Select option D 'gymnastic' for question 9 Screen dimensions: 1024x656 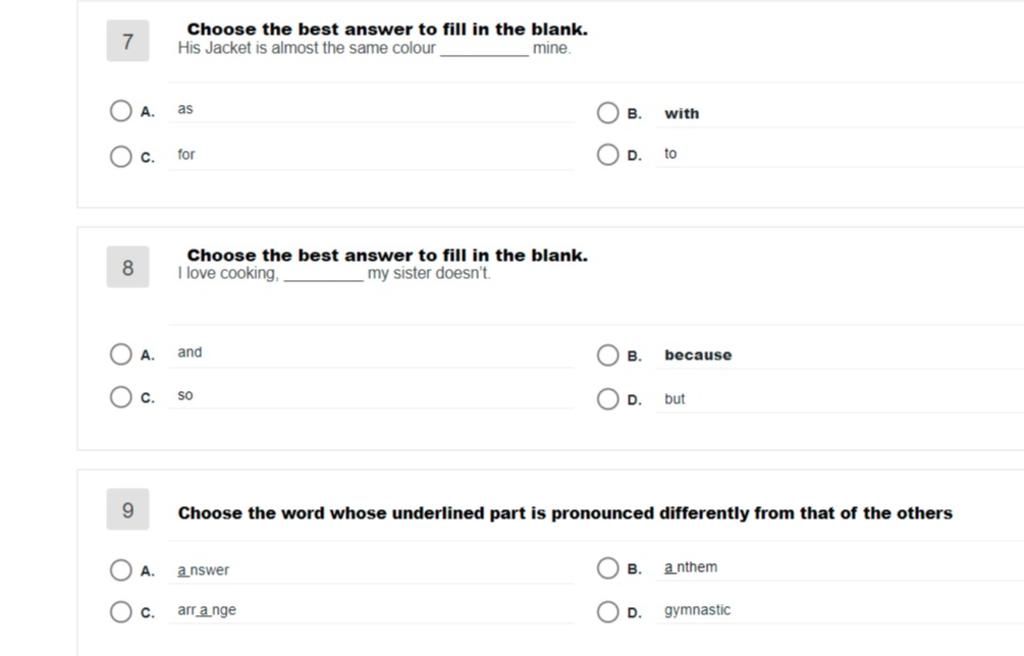click(x=607, y=612)
